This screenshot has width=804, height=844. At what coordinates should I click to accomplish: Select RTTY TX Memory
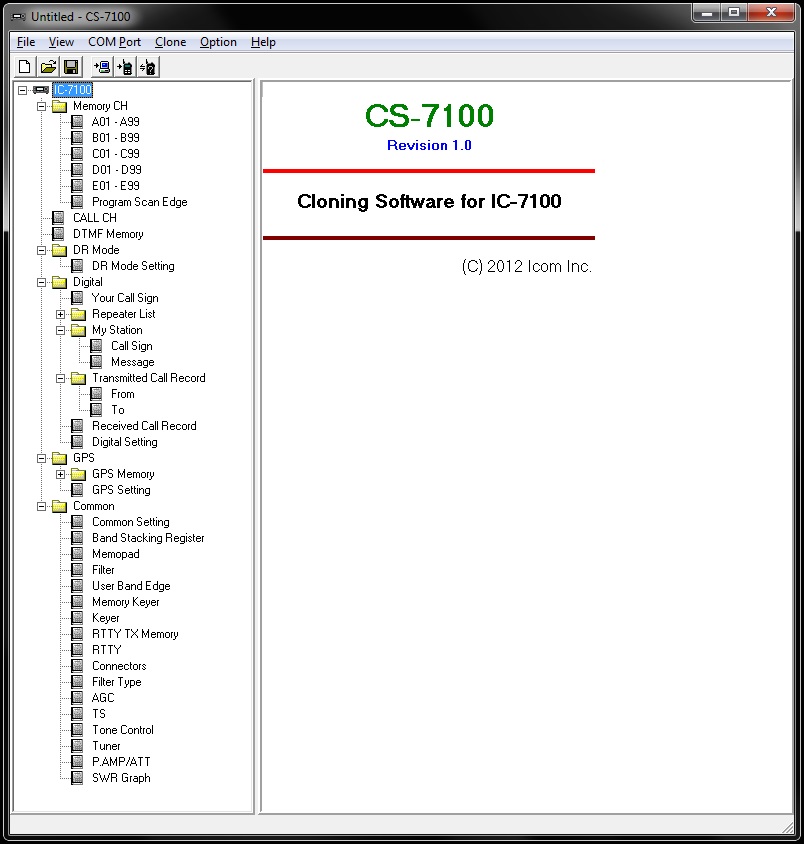point(135,634)
